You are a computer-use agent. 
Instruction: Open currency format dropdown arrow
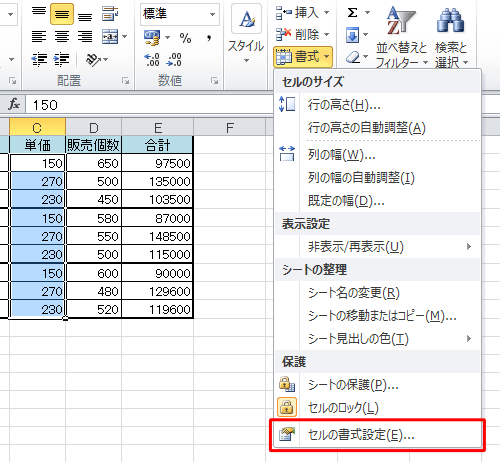pyautogui.click(x=168, y=38)
